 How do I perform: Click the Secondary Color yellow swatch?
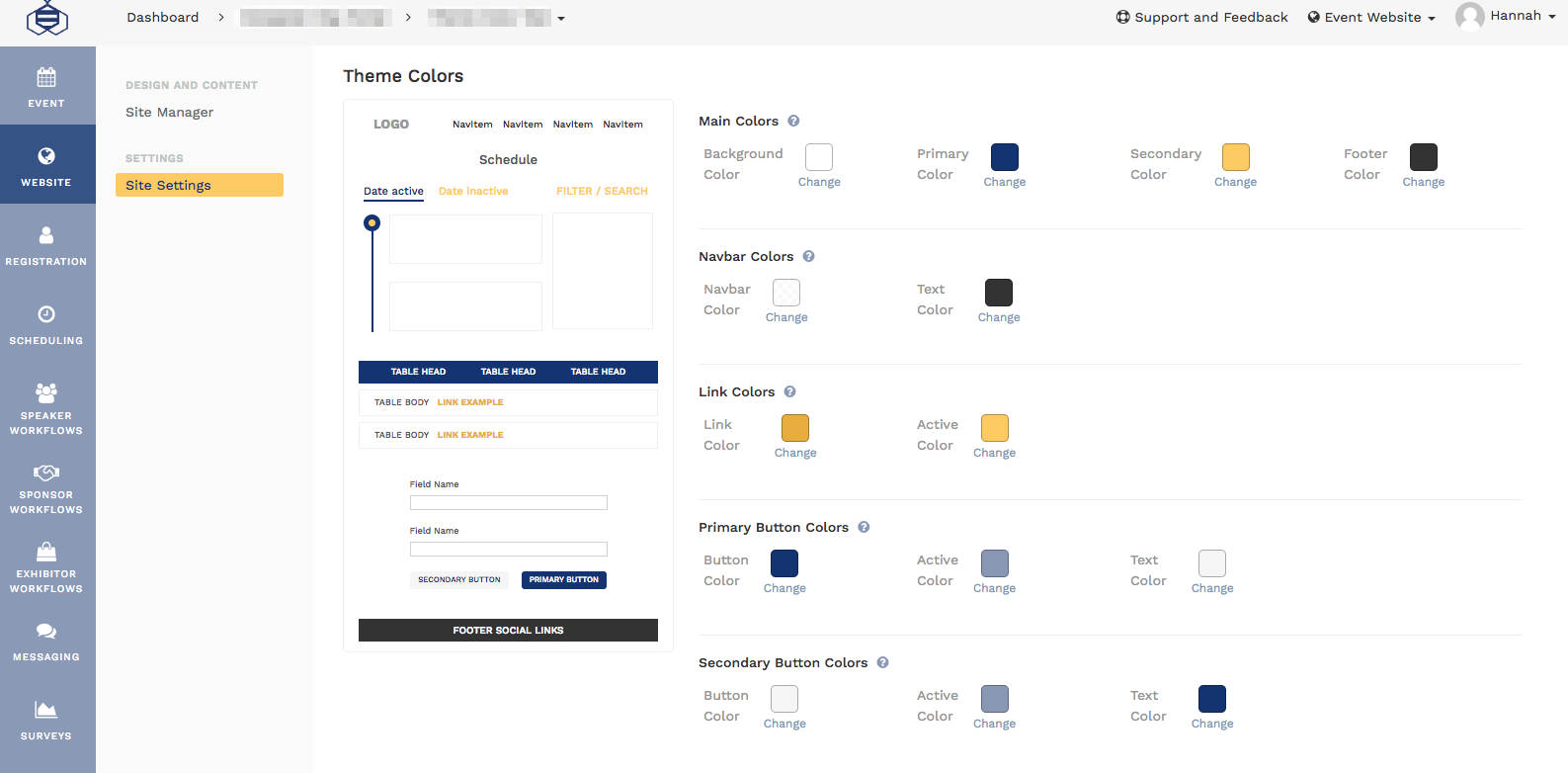(x=1235, y=157)
